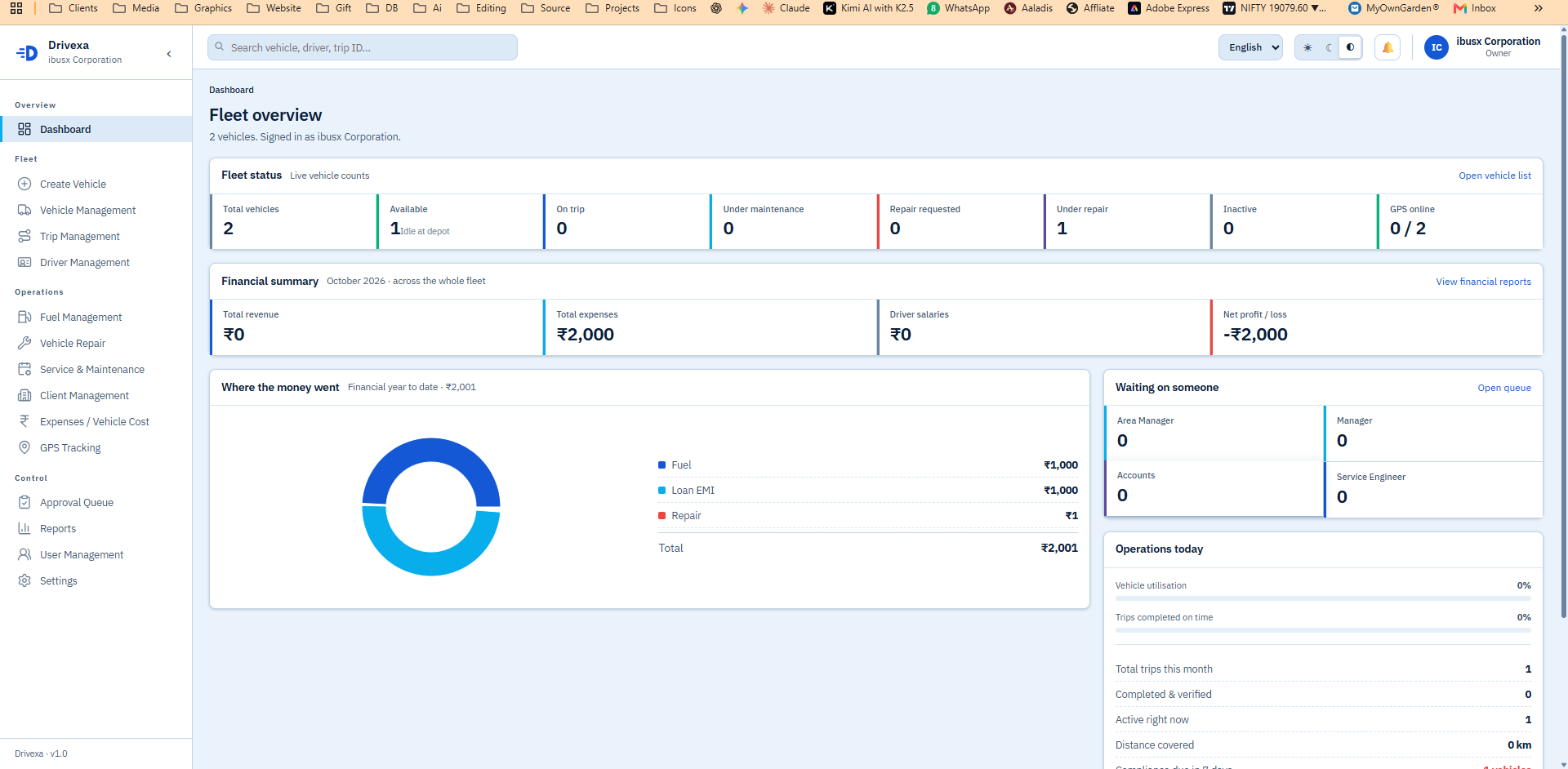1568x769 pixels.
Task: Click the Driver Management ID card icon
Action: tap(24, 262)
